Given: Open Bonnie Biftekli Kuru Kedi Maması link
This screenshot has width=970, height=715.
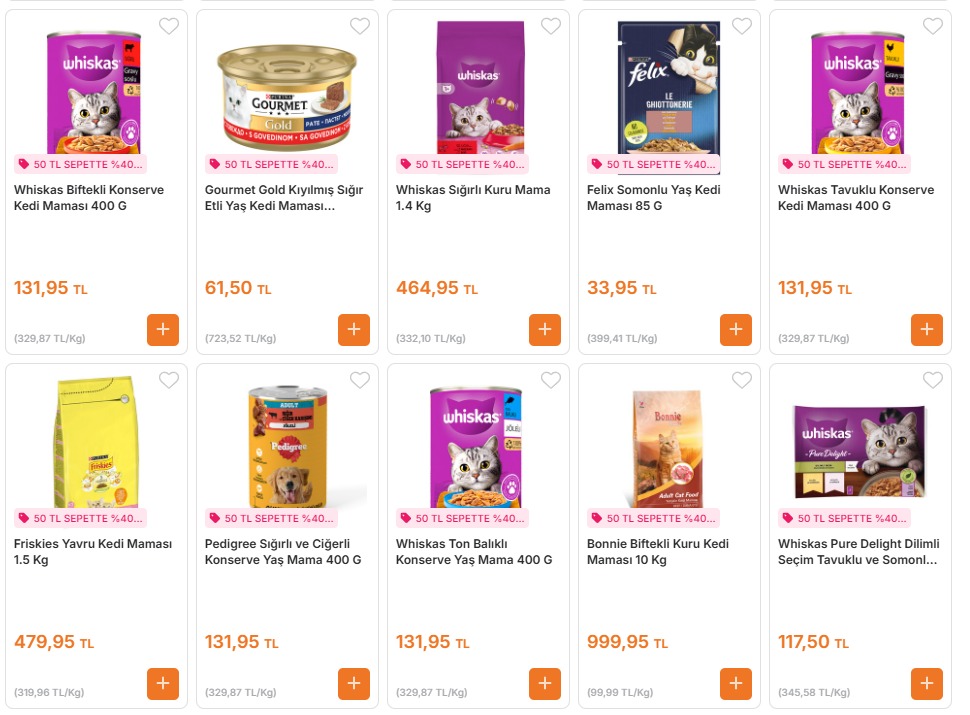Looking at the screenshot, I should pyautogui.click(x=657, y=552).
